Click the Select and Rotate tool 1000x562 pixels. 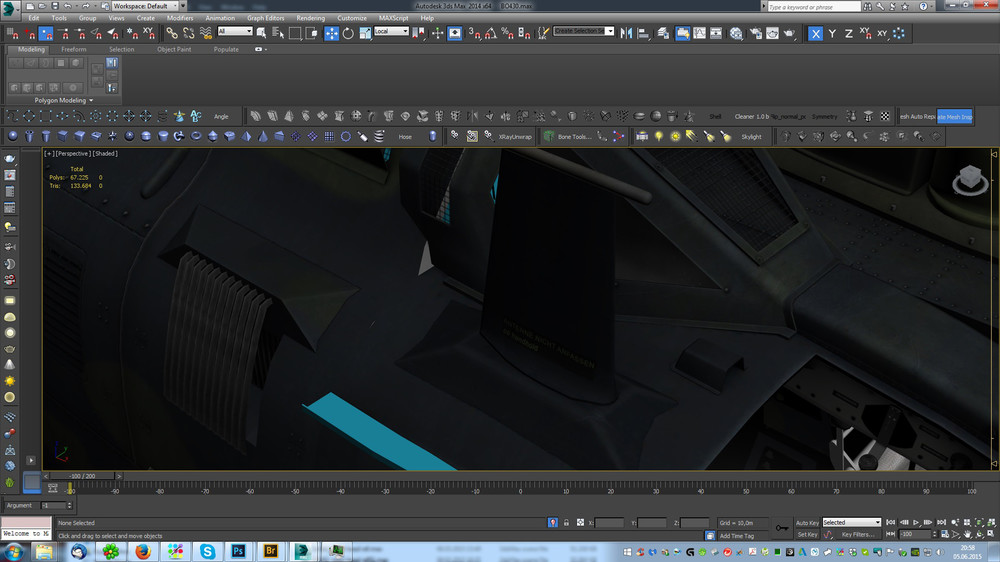[x=348, y=33]
